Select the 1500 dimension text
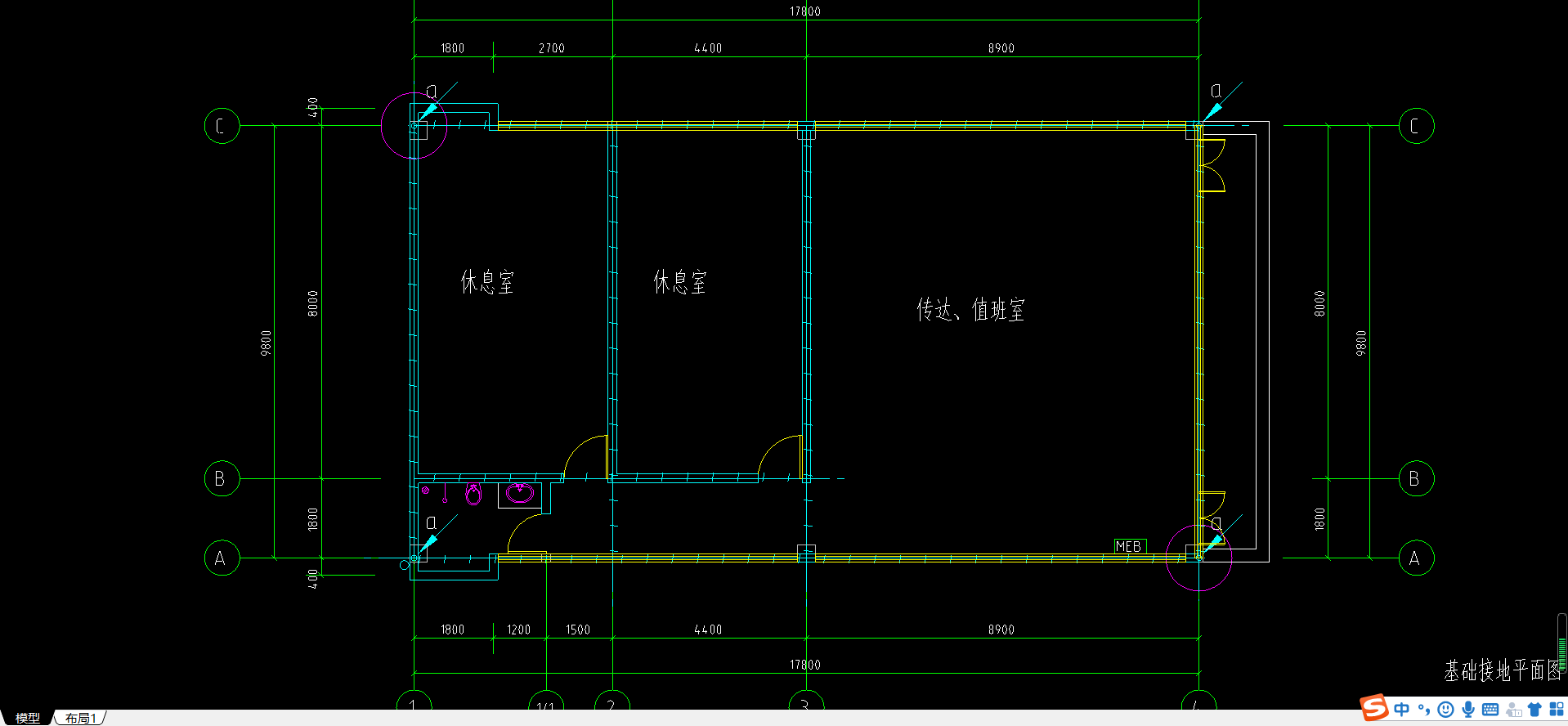This screenshot has height=726, width=1568. pos(578,630)
